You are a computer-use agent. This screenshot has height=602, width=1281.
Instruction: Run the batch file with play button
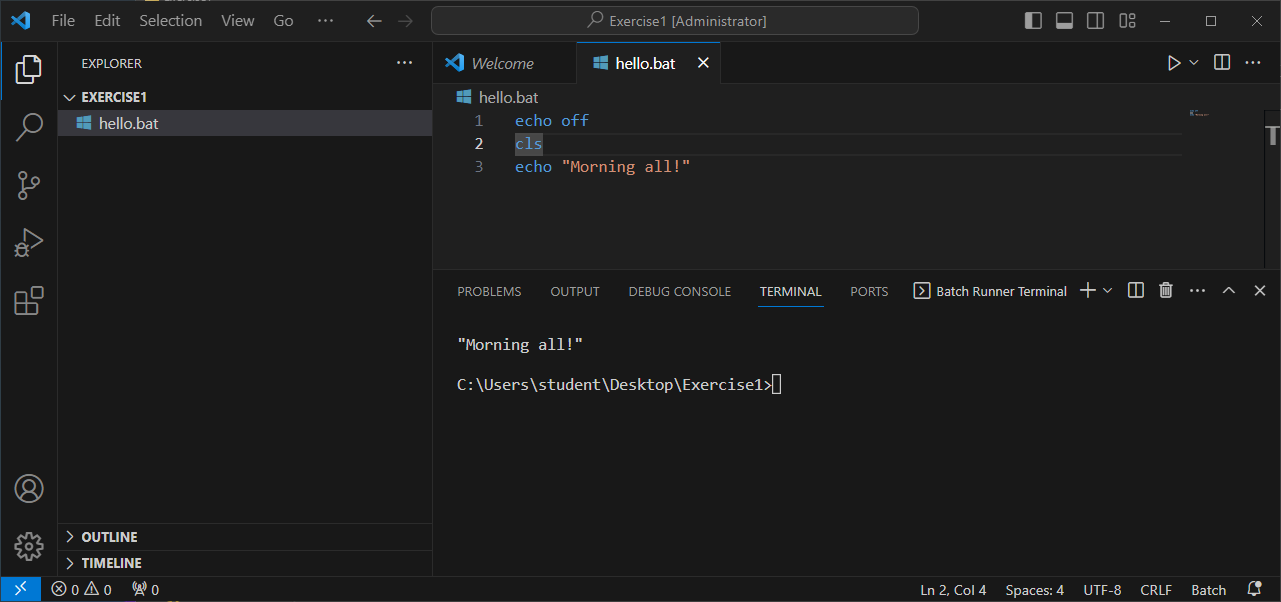tap(1174, 63)
